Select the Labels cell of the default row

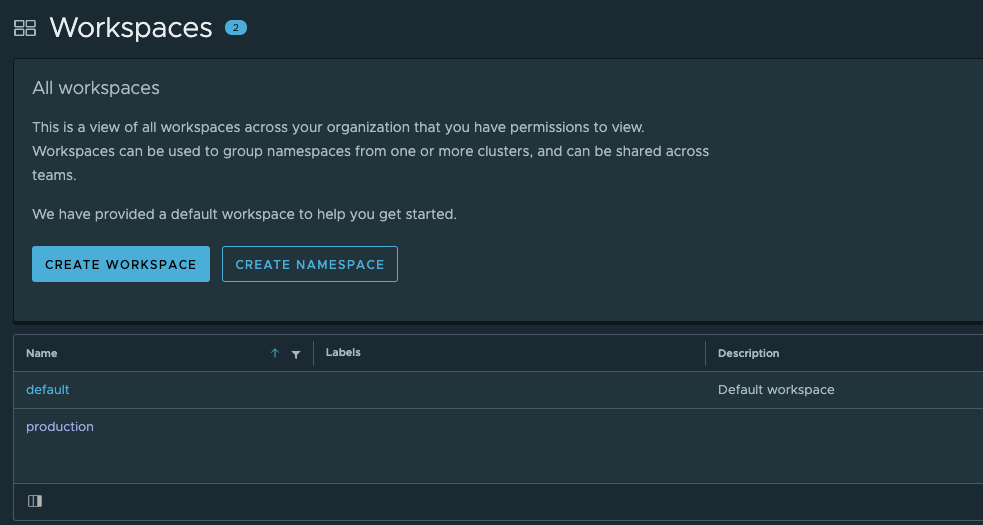509,390
